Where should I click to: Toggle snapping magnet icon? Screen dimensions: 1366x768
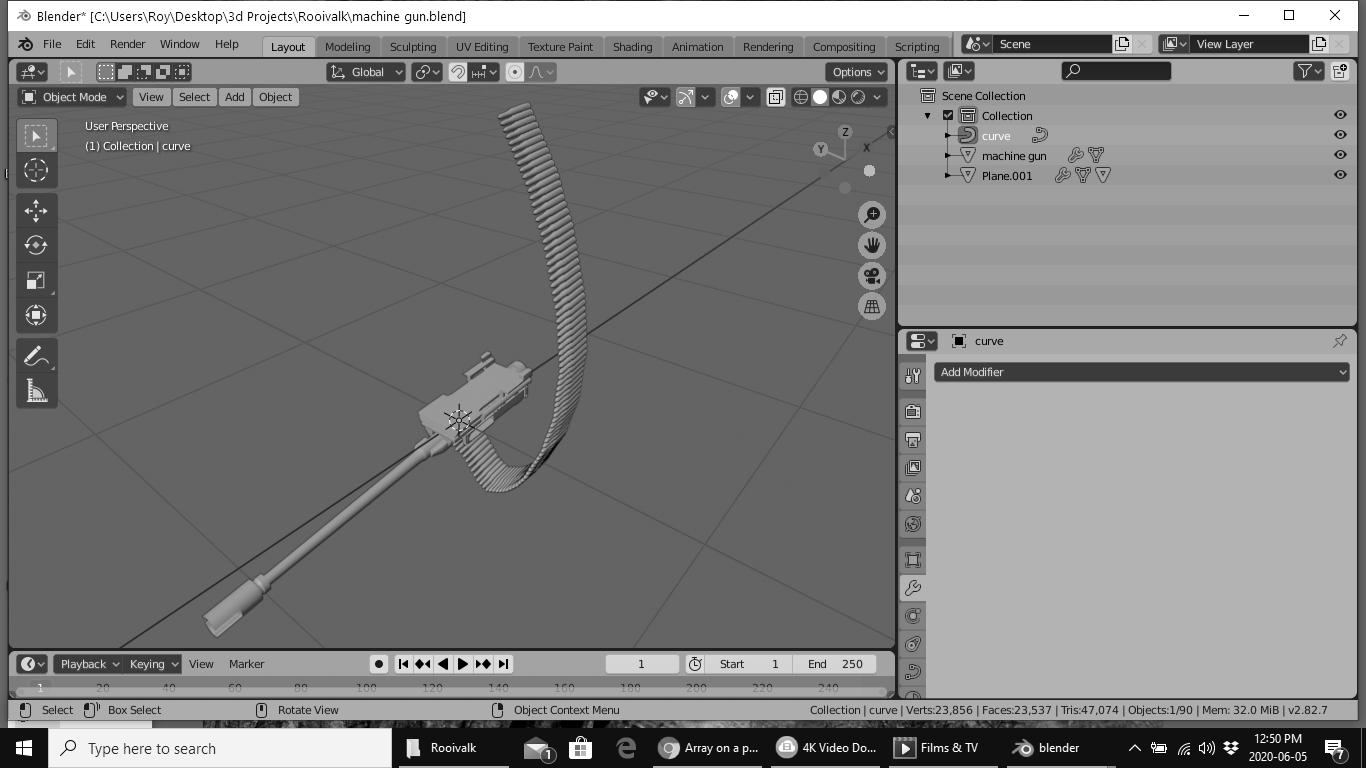(x=458, y=72)
